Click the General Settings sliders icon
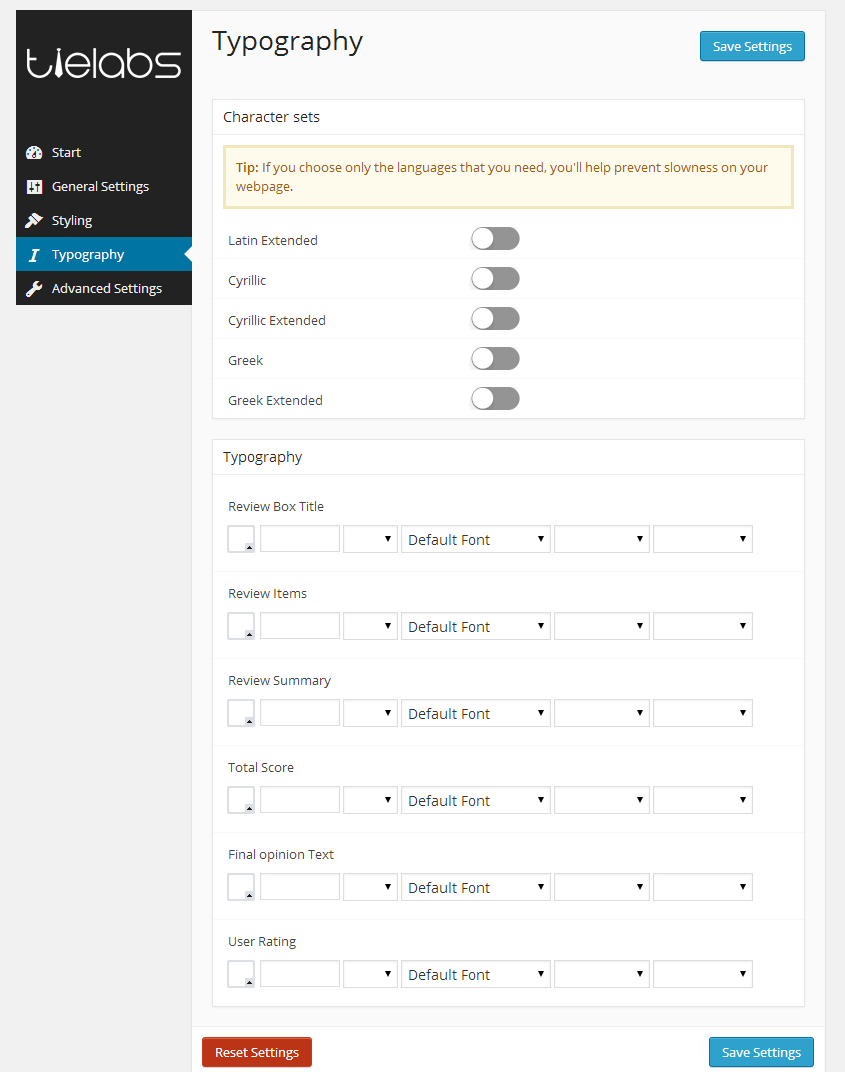 point(34,186)
